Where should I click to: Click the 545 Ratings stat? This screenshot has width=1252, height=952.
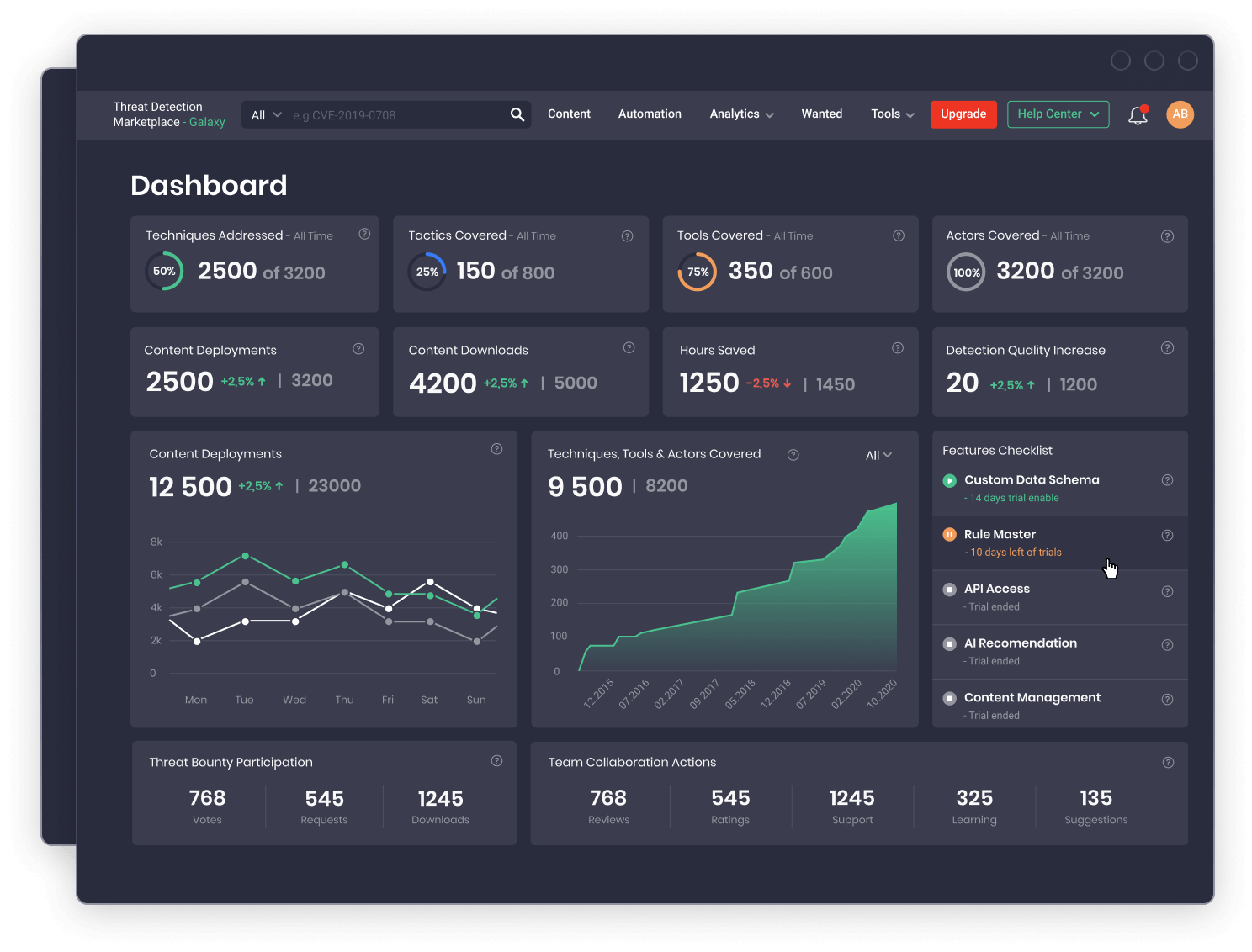click(730, 807)
